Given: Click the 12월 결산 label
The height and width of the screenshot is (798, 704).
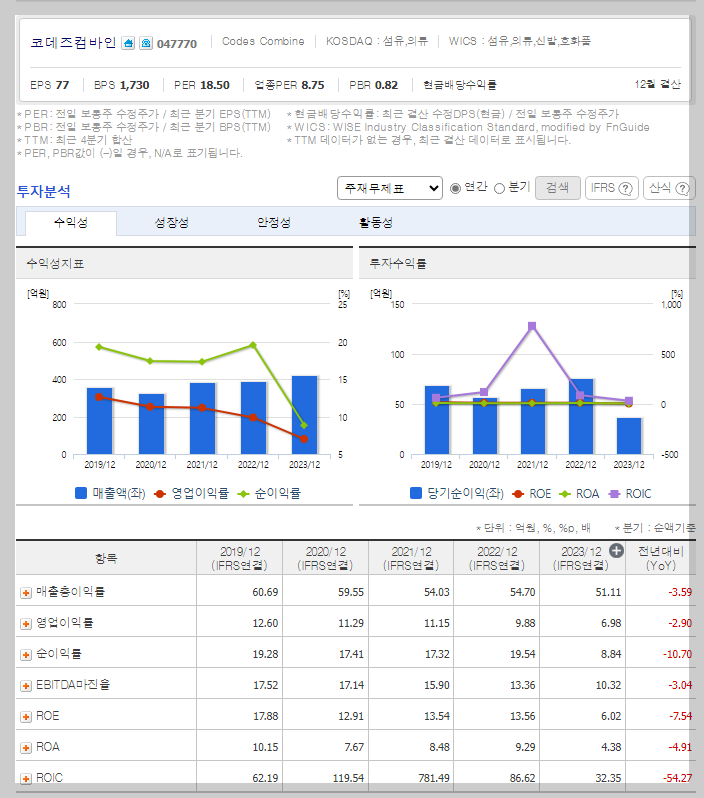Looking at the screenshot, I should (x=657, y=84).
